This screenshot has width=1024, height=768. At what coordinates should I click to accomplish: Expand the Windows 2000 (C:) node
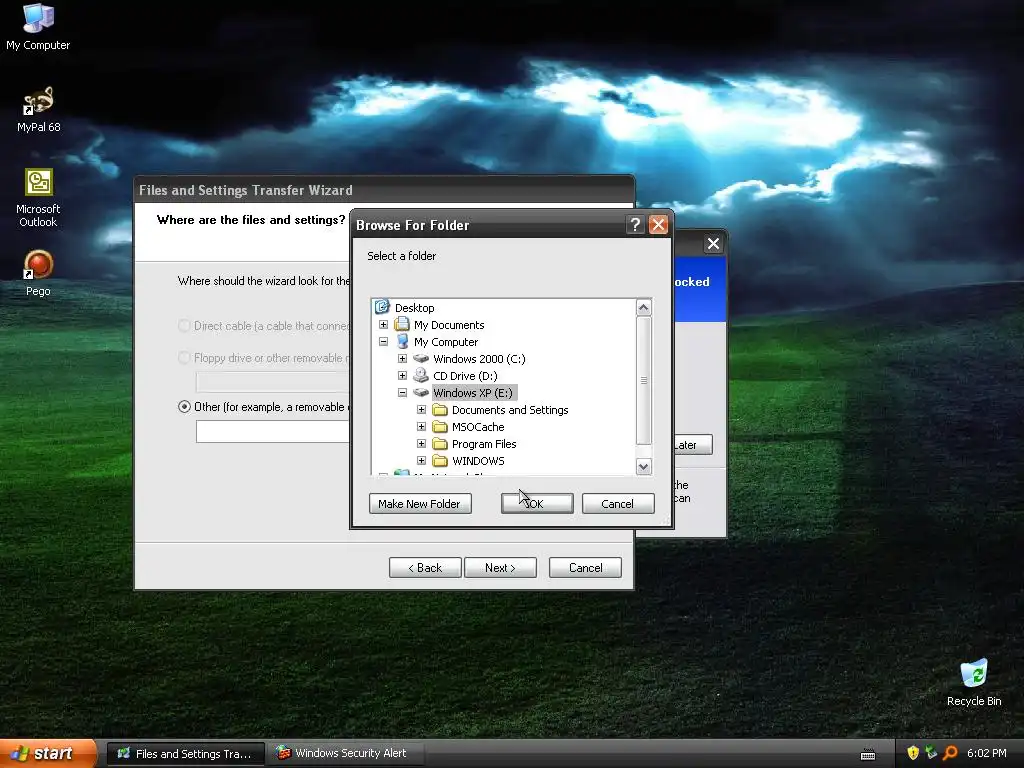pyautogui.click(x=402, y=359)
